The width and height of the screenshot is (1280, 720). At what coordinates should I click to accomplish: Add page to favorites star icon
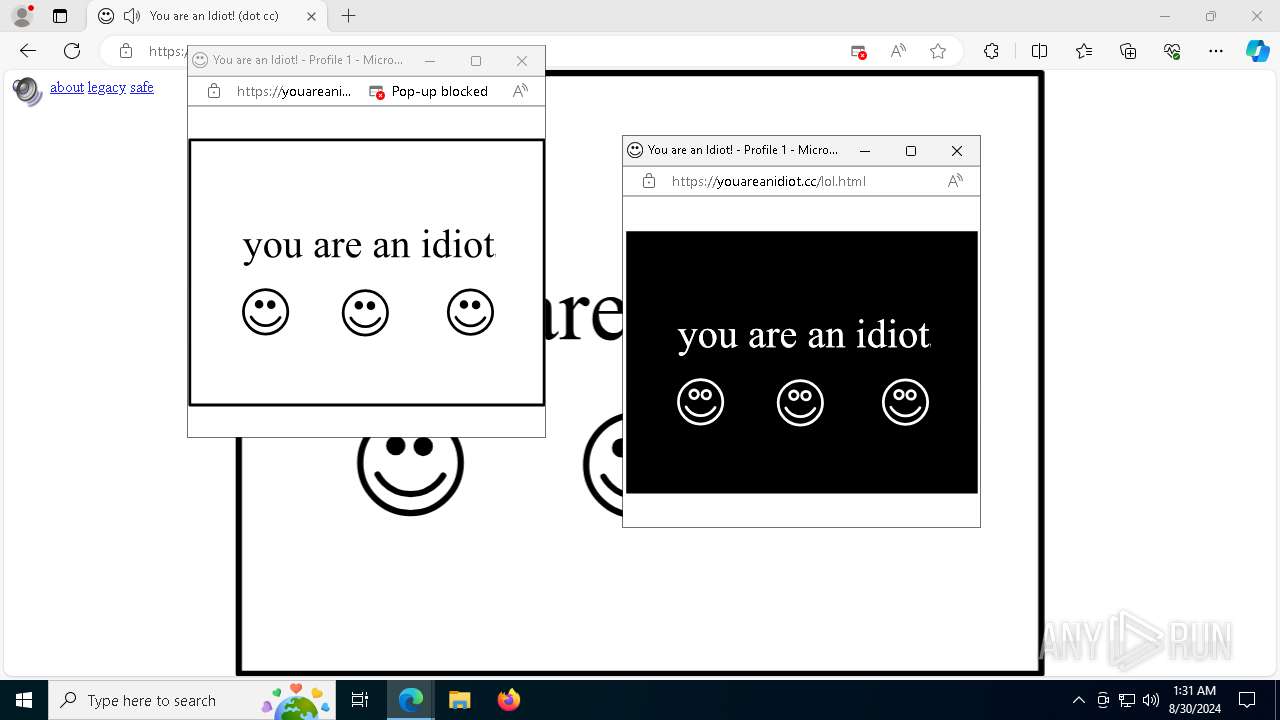click(938, 51)
